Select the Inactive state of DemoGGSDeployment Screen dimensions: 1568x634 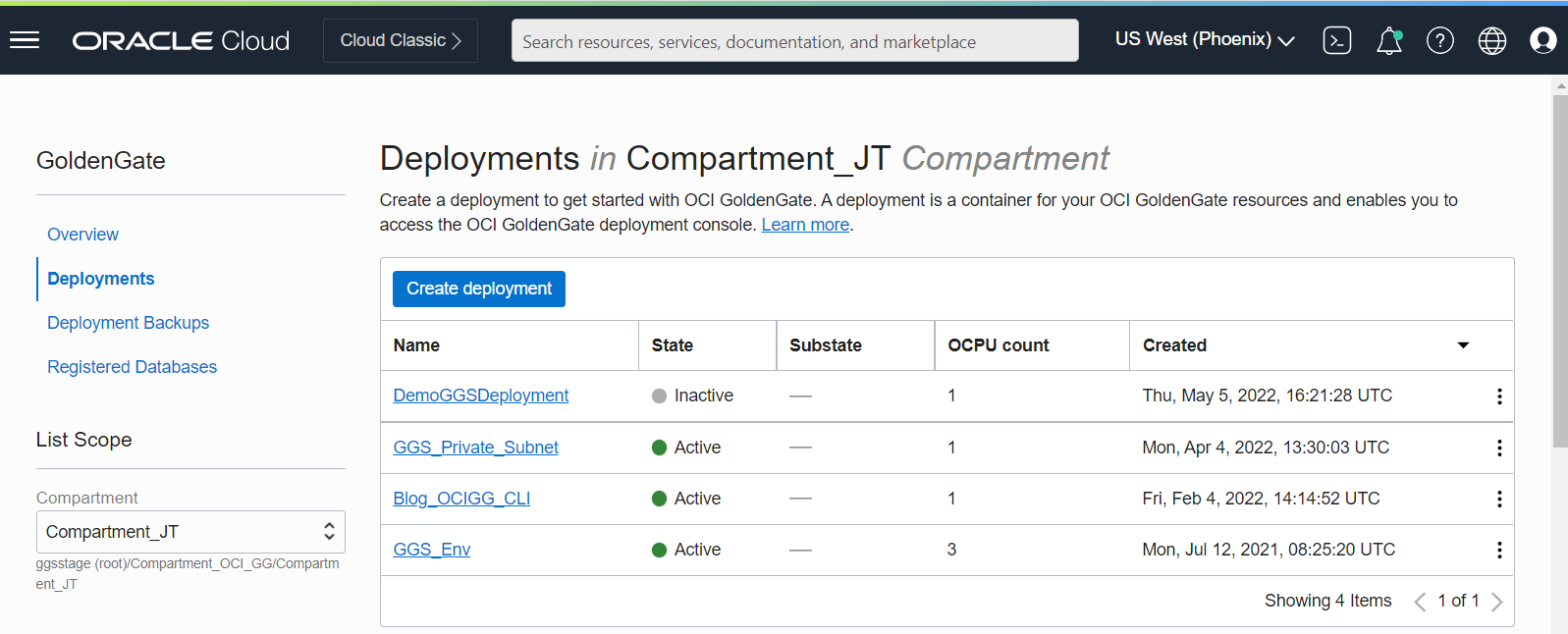[692, 396]
